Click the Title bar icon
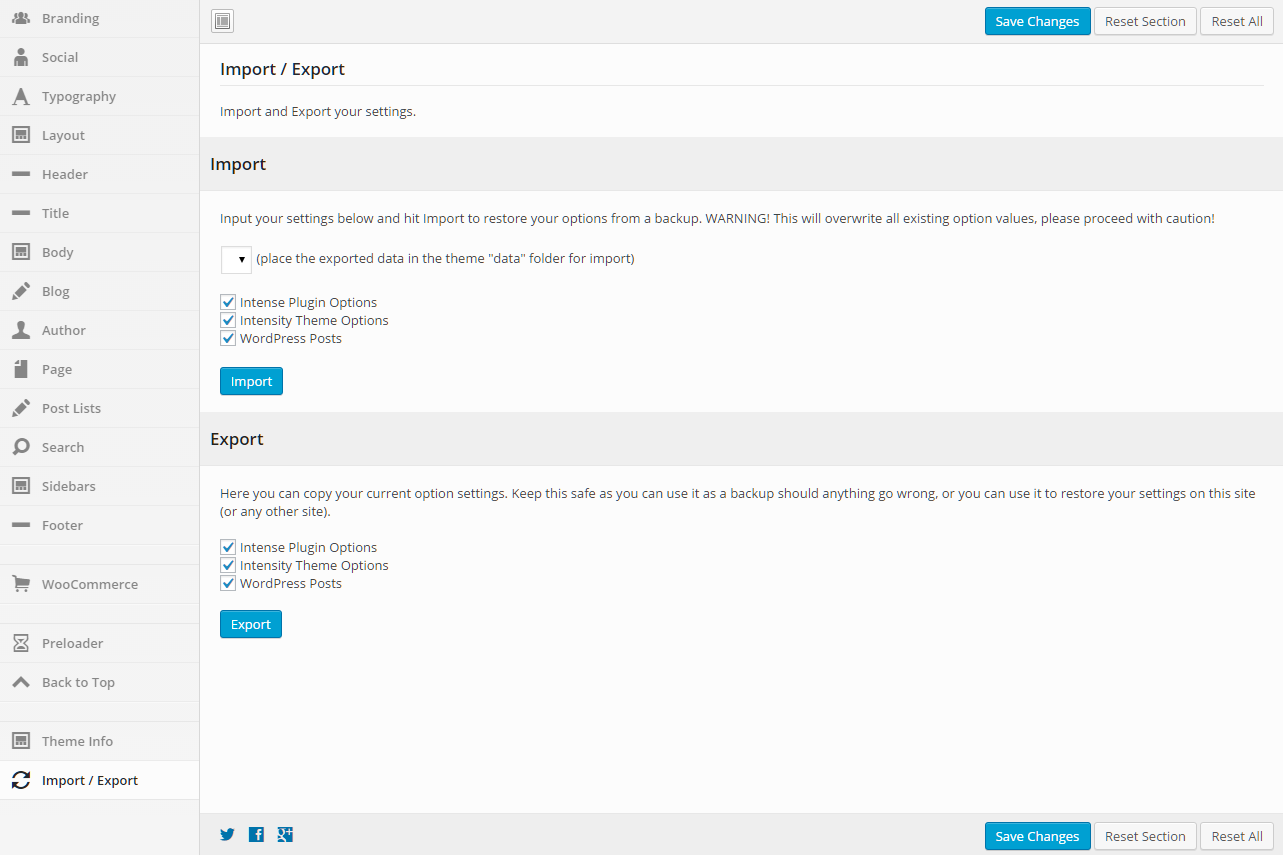The image size is (1283, 855). pyautogui.click(x=21, y=213)
